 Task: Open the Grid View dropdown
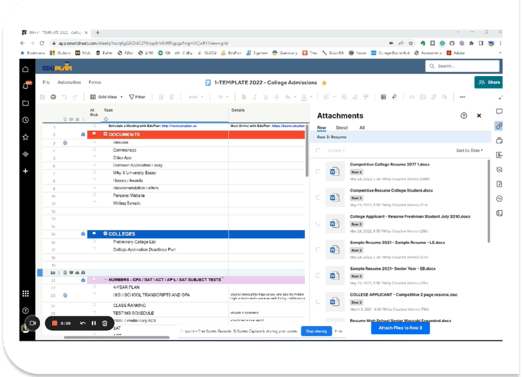(x=107, y=97)
